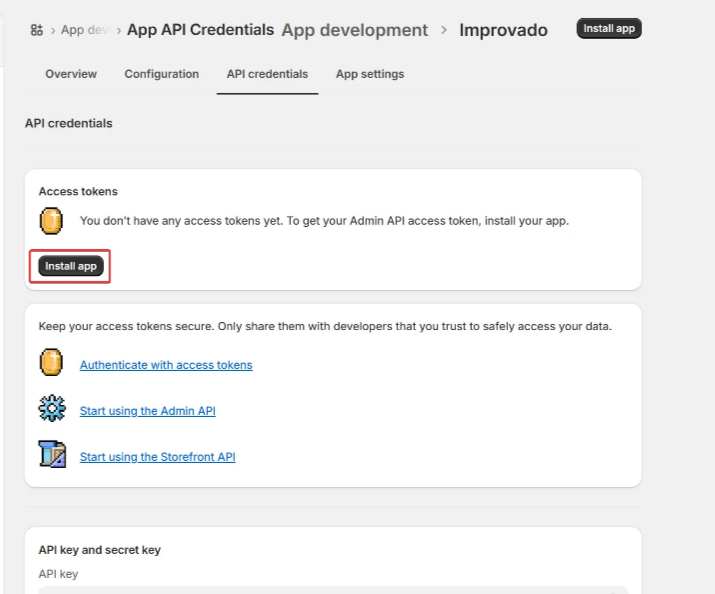The height and width of the screenshot is (594, 715).
Task: Click the API key field
Action: 332,589
